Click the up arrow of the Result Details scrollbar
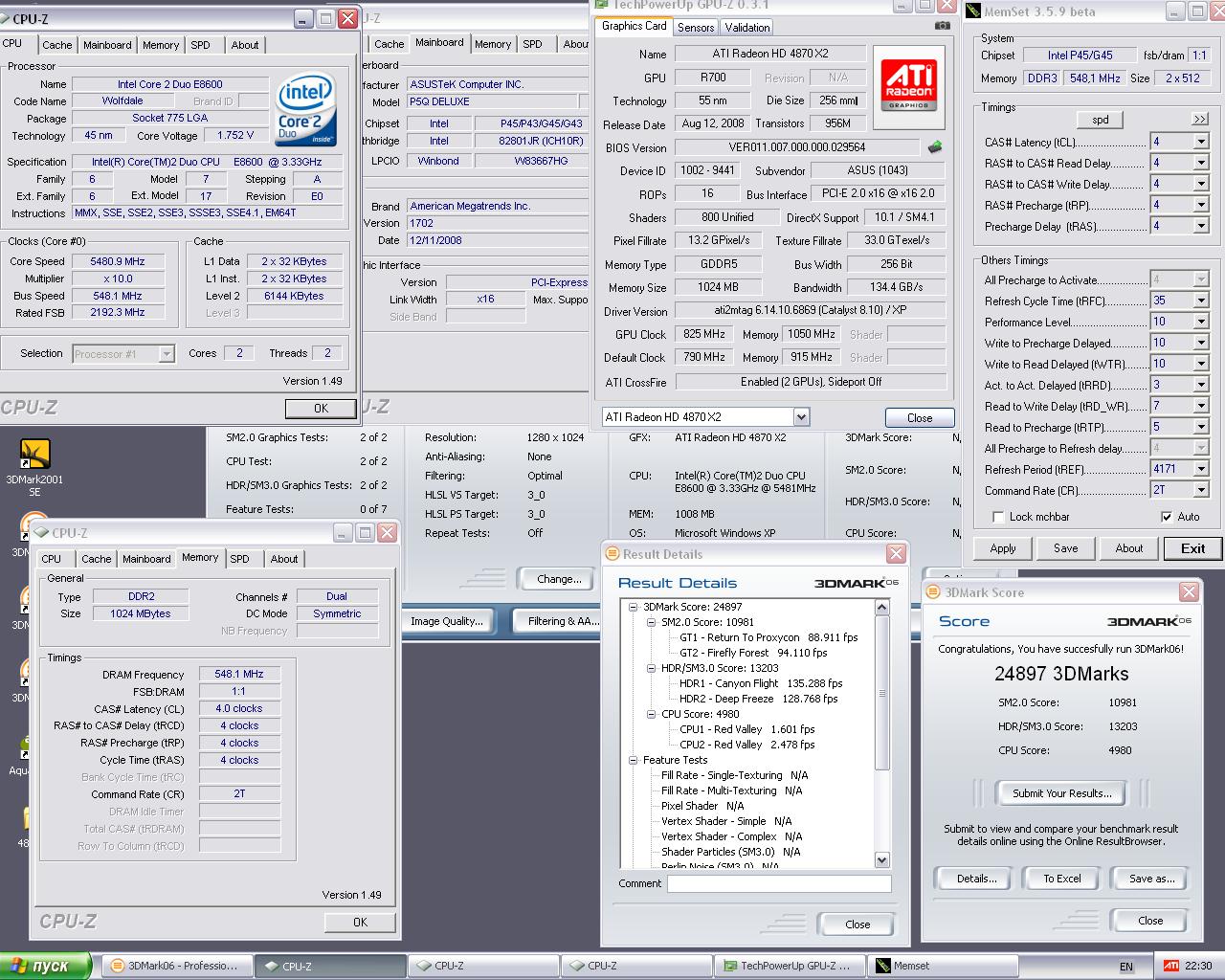 point(882,607)
